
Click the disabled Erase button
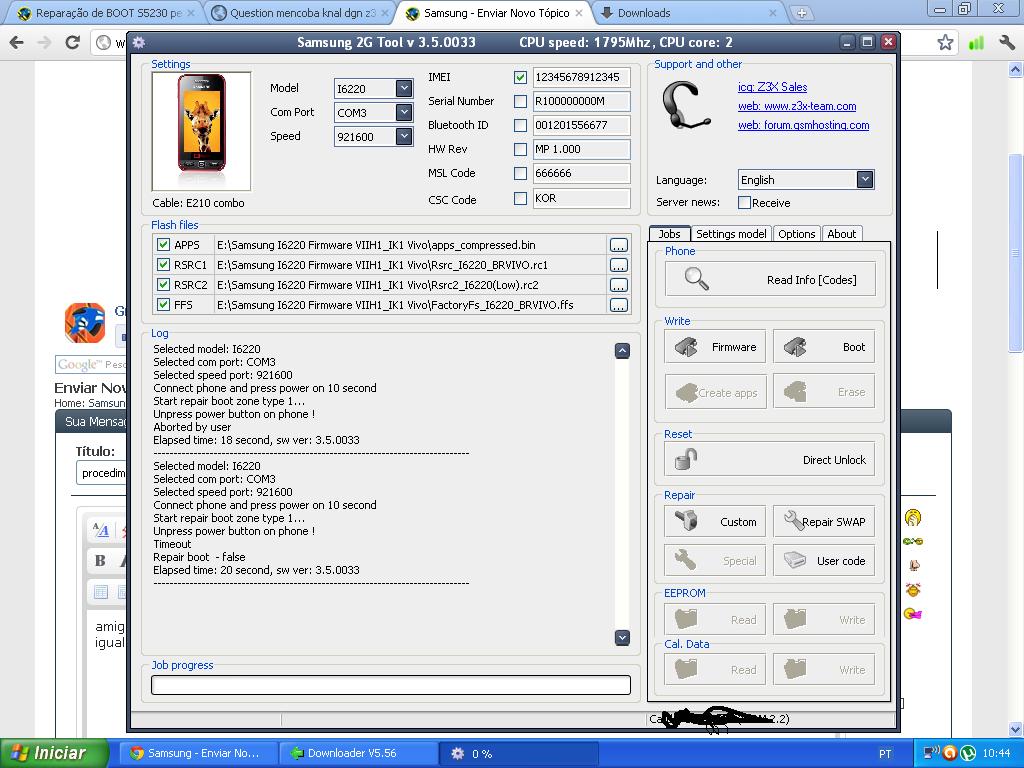[824, 392]
